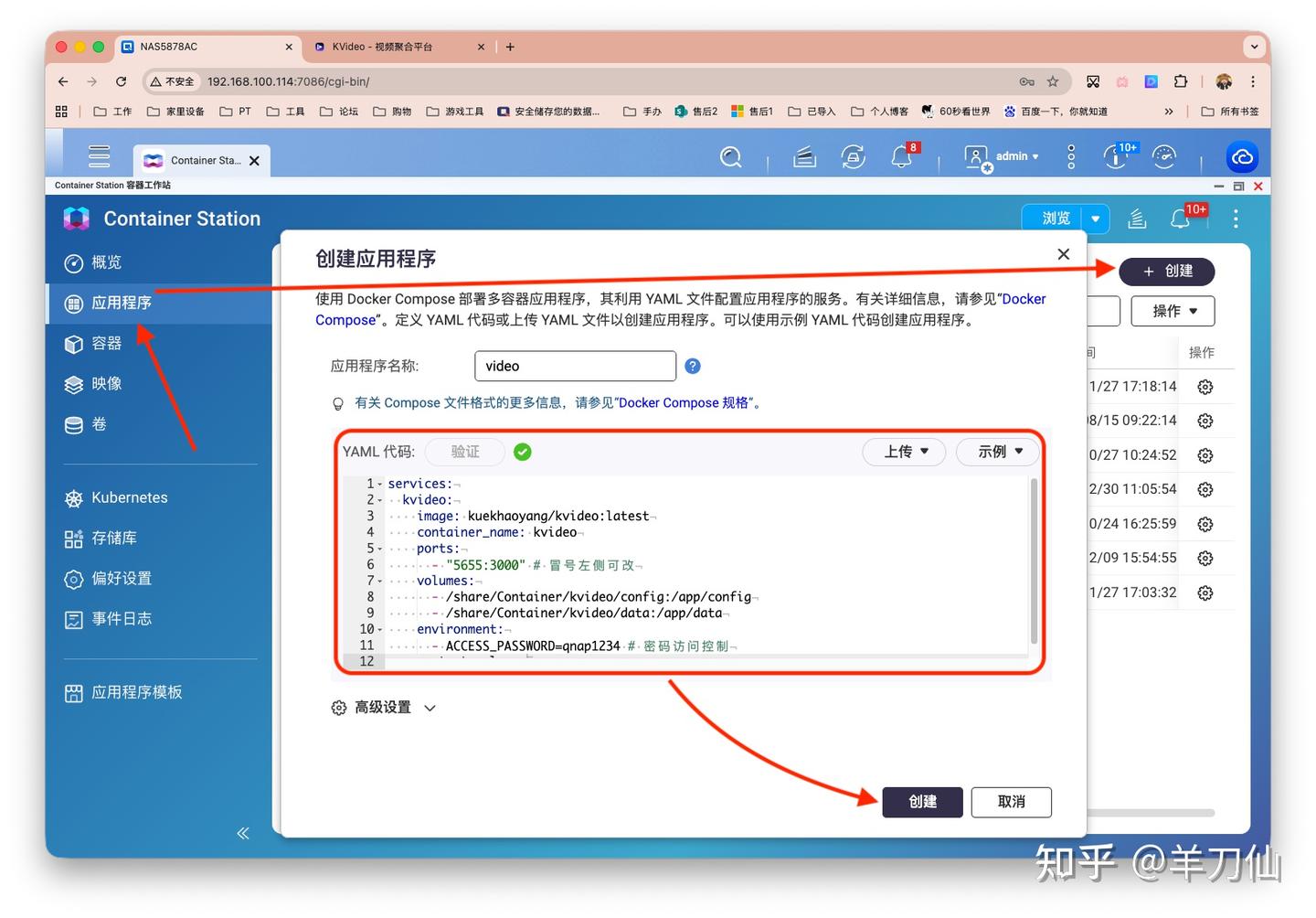Open Container Station notifications showing 10+
The width and height of the screenshot is (1316, 918).
(1180, 219)
